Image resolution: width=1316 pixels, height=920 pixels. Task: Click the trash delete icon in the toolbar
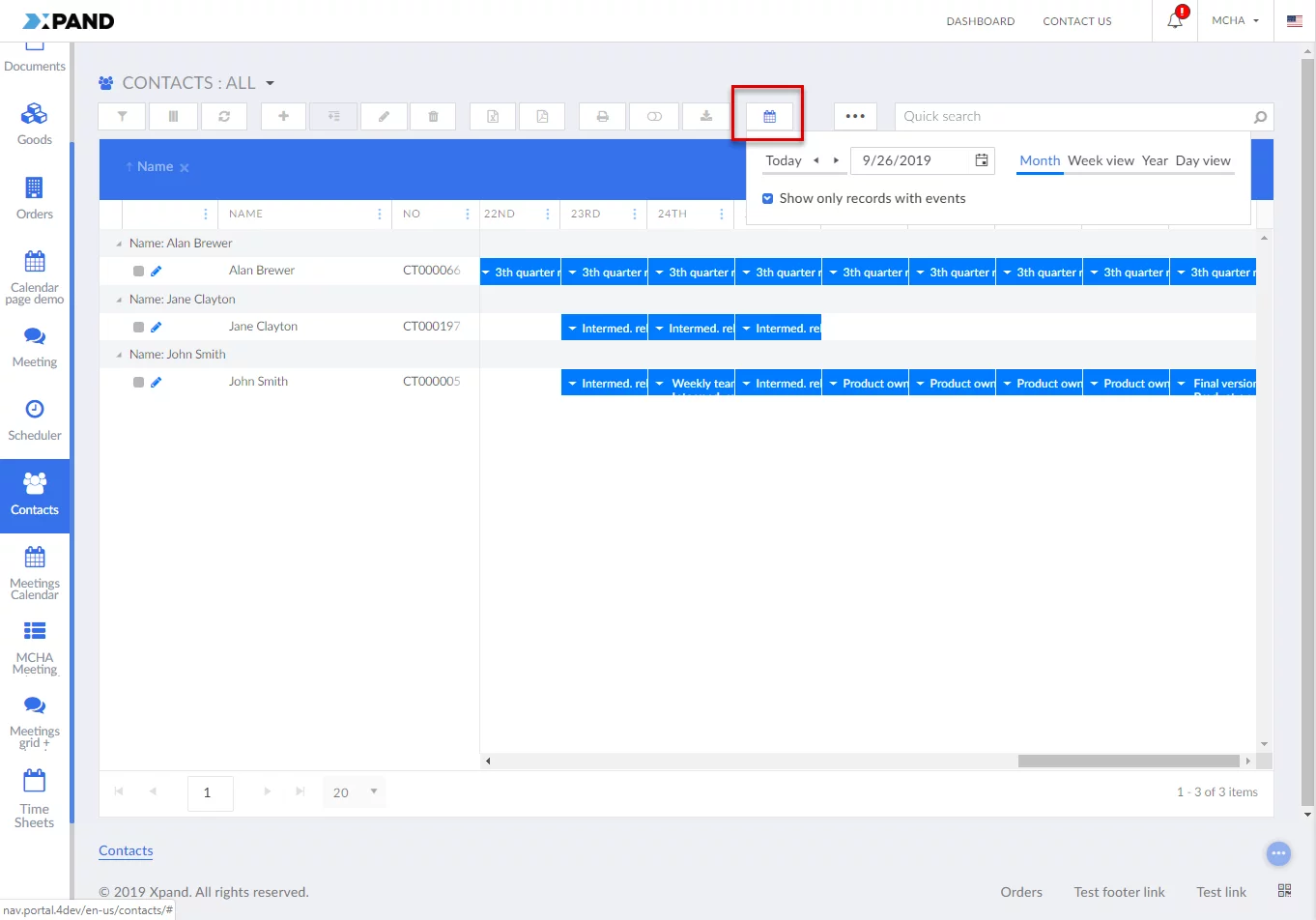434,117
